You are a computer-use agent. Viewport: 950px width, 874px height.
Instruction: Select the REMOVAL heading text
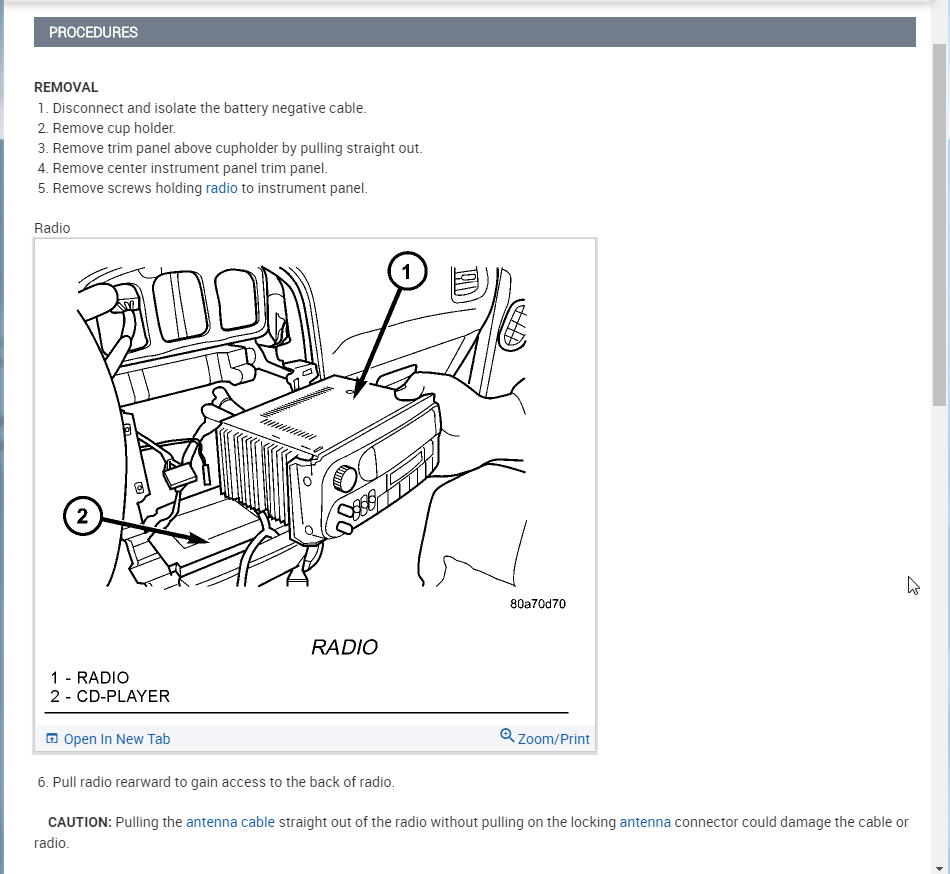(66, 87)
